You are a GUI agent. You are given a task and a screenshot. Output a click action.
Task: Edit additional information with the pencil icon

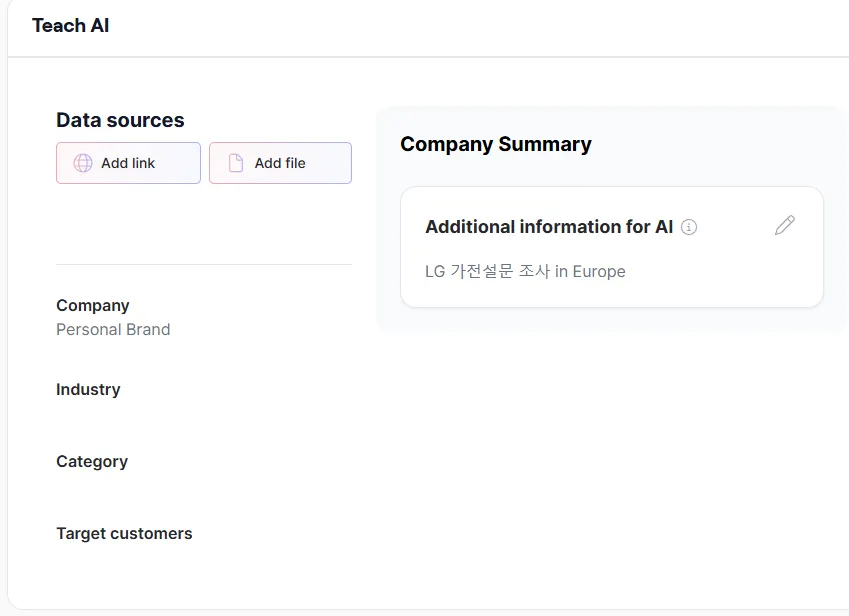point(785,226)
